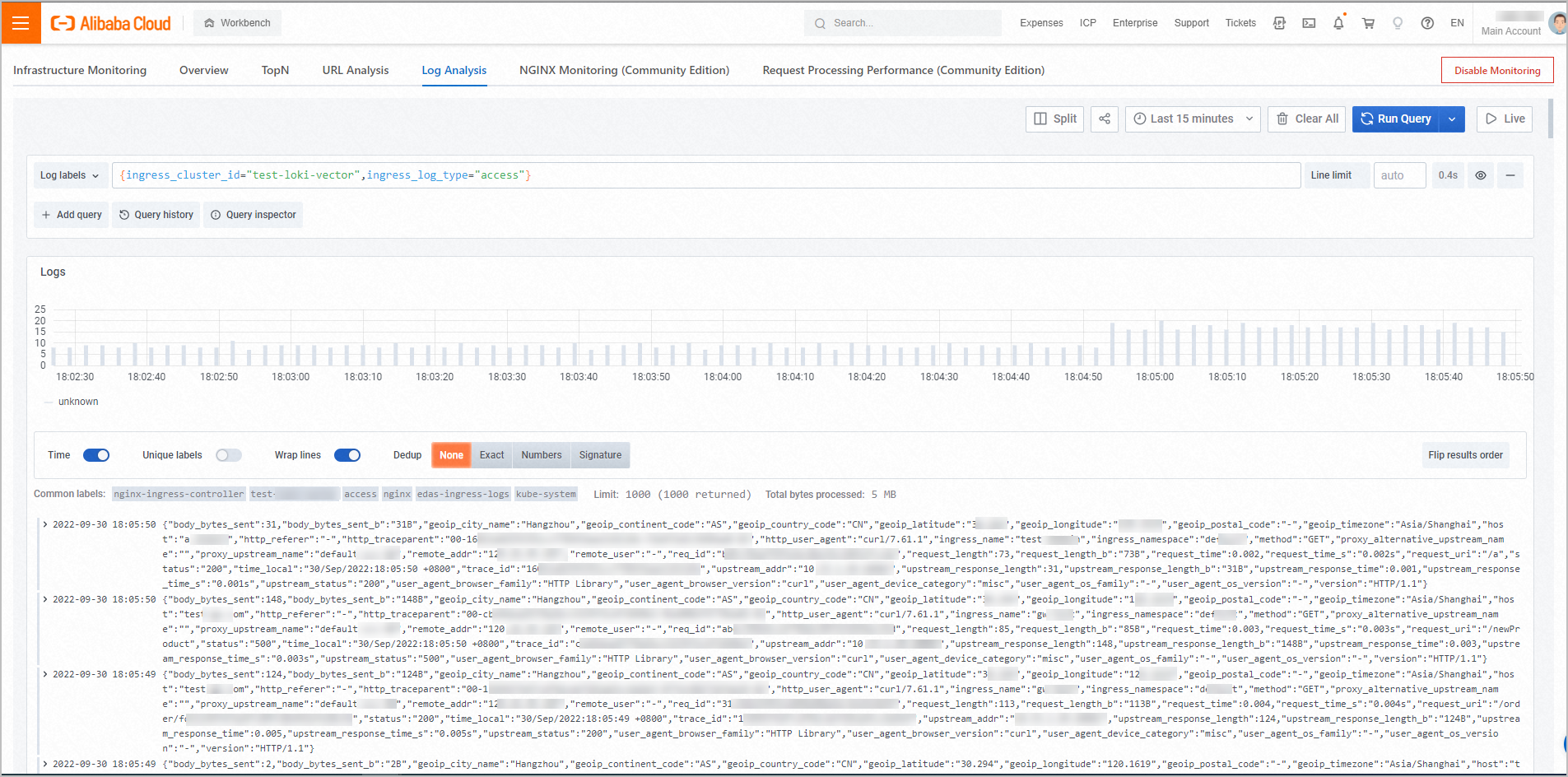The width and height of the screenshot is (1568, 777).
Task: Expand log row with body_bytes_sent 2
Action: (45, 764)
